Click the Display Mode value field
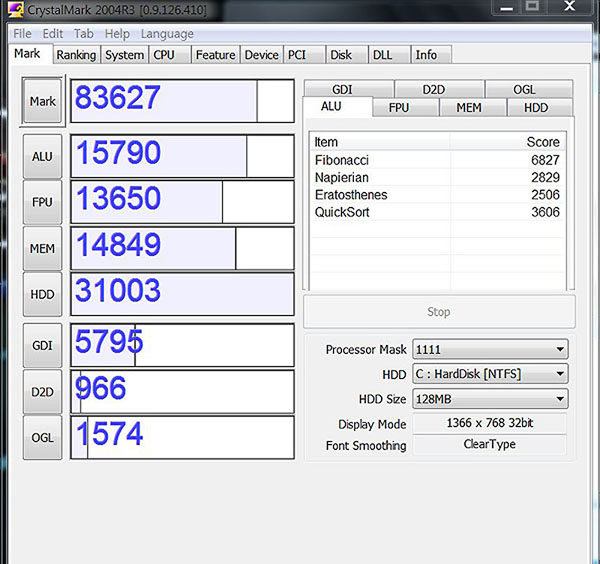600x564 pixels. click(489, 423)
